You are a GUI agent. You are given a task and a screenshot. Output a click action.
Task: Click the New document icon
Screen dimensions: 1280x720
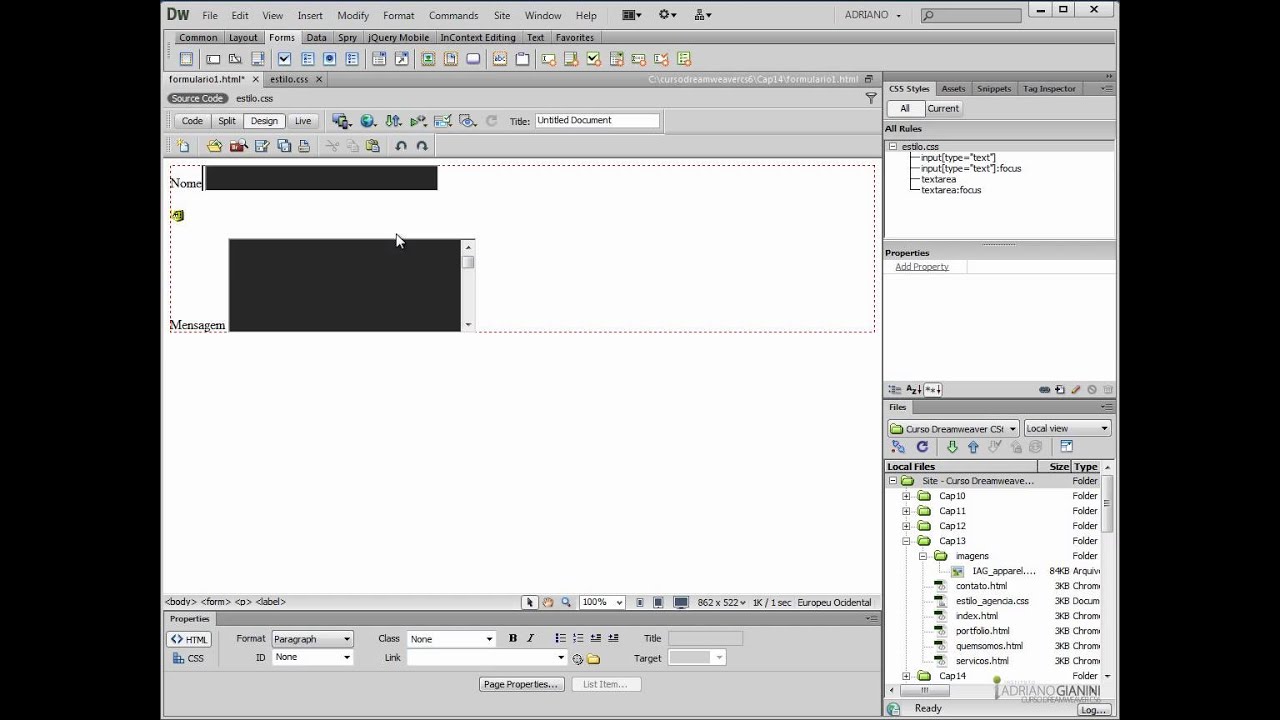click(183, 146)
